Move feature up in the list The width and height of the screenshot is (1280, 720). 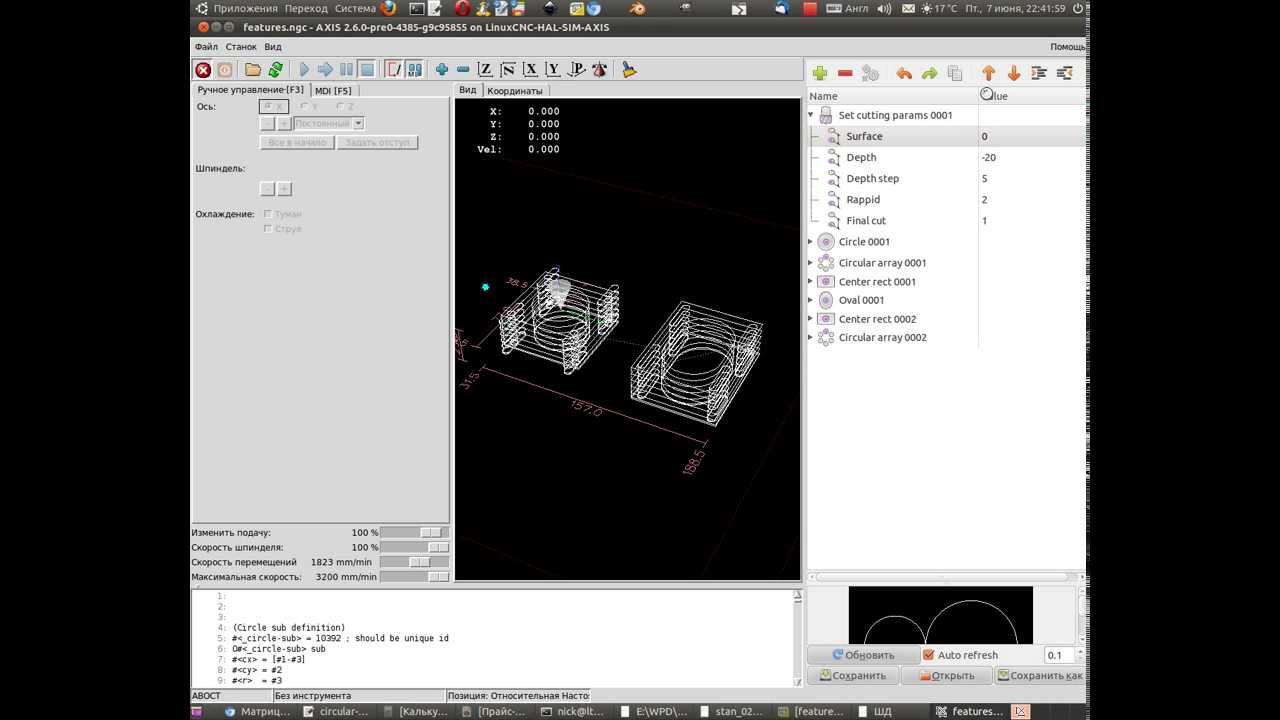988,73
